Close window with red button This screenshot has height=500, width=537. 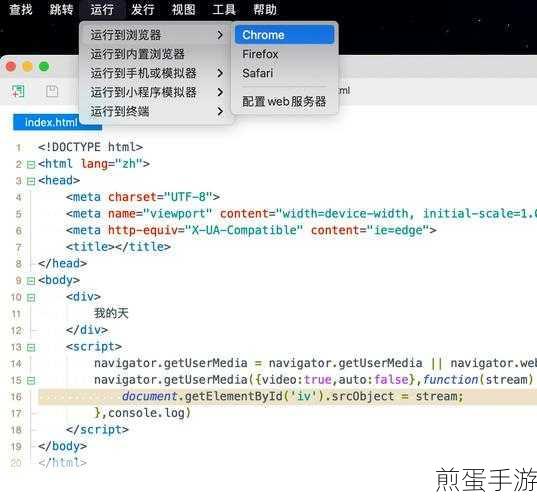(x=11, y=66)
